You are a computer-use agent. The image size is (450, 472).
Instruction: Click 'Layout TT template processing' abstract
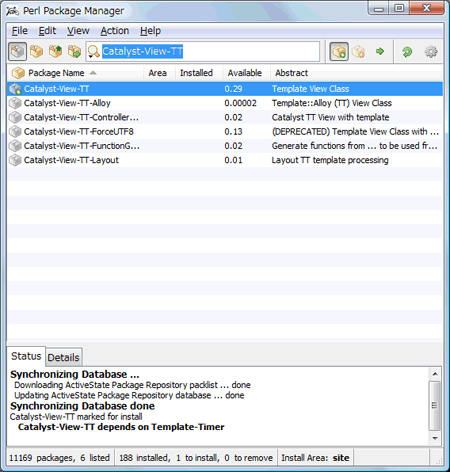coord(330,160)
